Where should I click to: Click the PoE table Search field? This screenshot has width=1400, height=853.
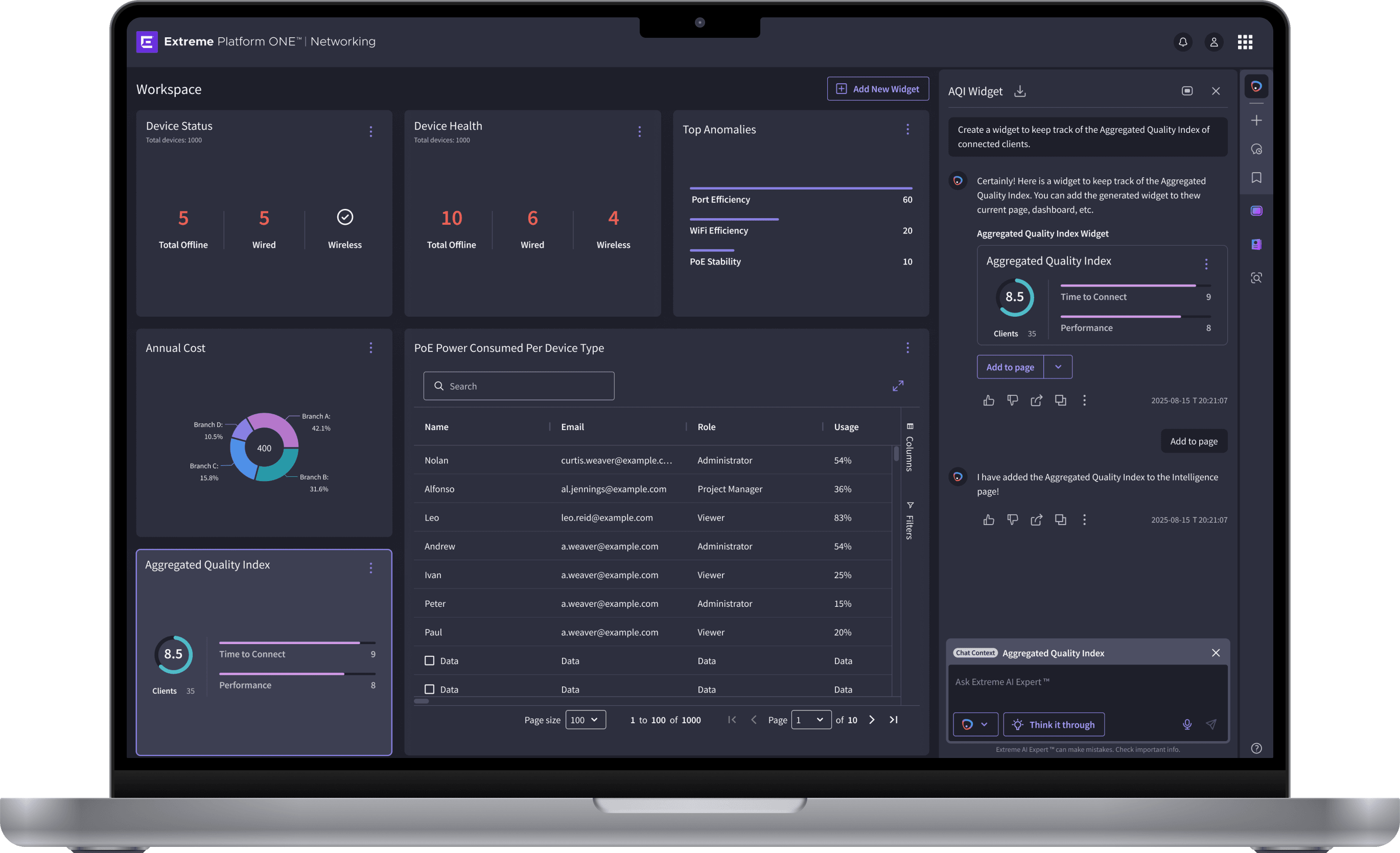point(519,386)
